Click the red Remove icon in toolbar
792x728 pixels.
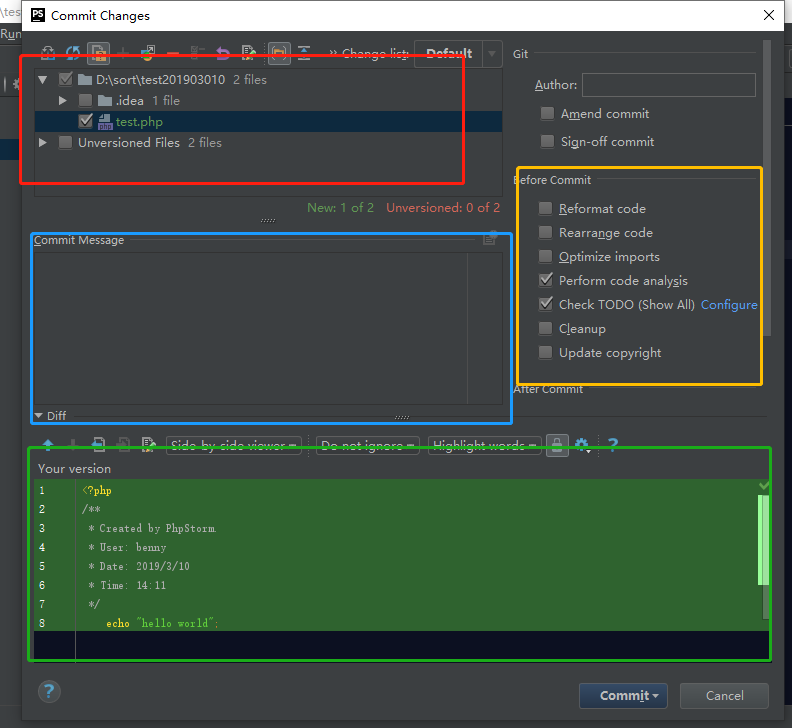click(x=173, y=53)
